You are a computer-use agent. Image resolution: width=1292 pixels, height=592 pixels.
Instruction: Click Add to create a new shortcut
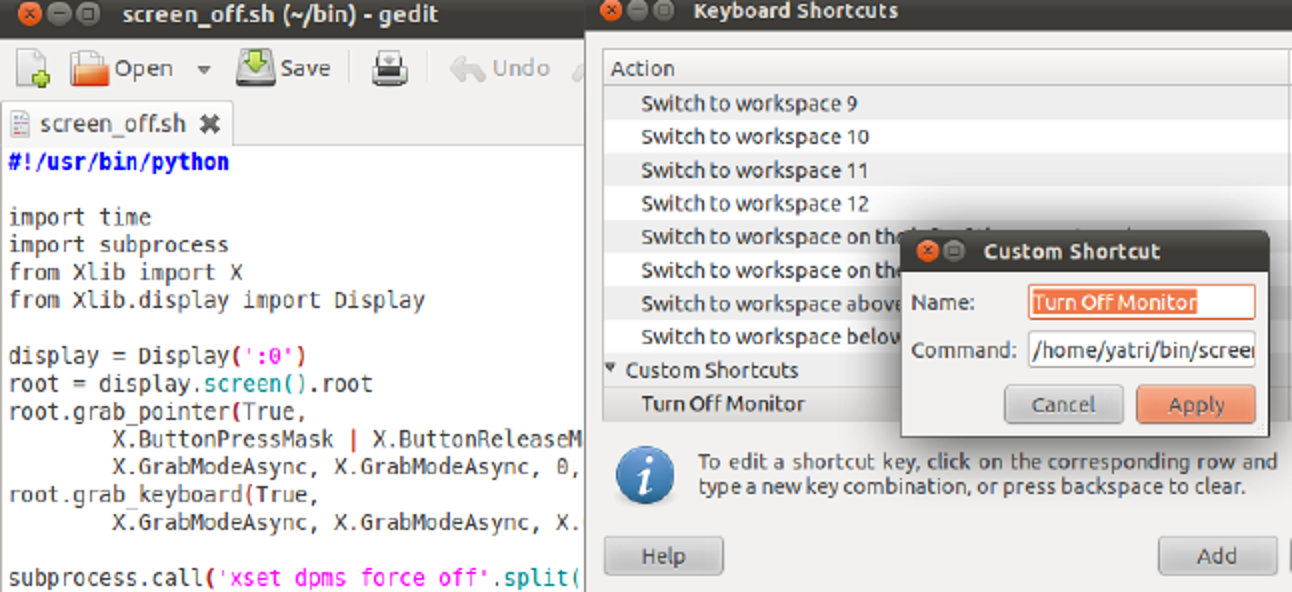(1216, 555)
